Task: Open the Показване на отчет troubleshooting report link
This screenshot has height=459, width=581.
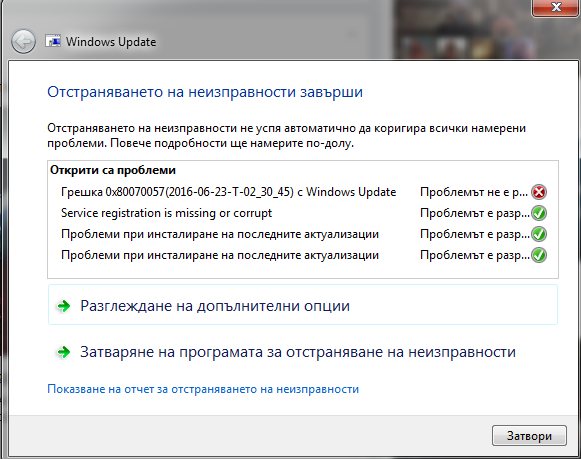Action: pyautogui.click(x=203, y=389)
